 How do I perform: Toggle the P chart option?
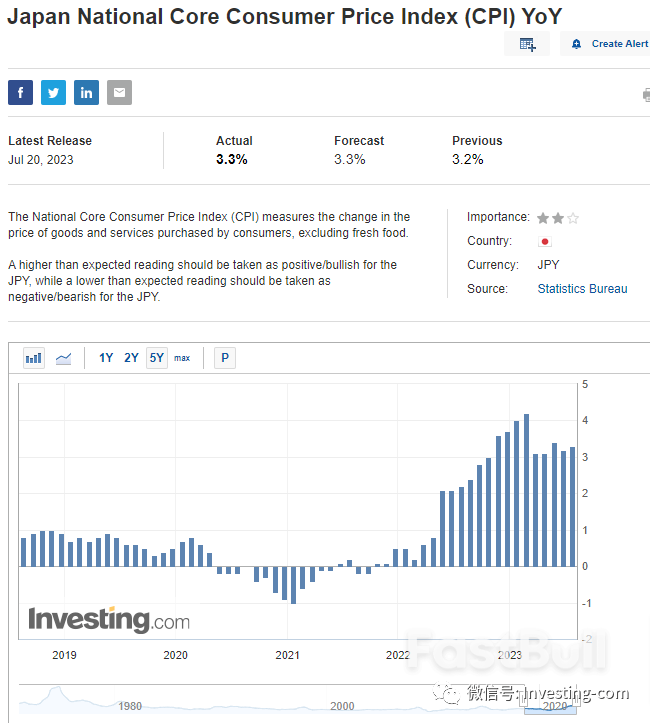tap(225, 358)
